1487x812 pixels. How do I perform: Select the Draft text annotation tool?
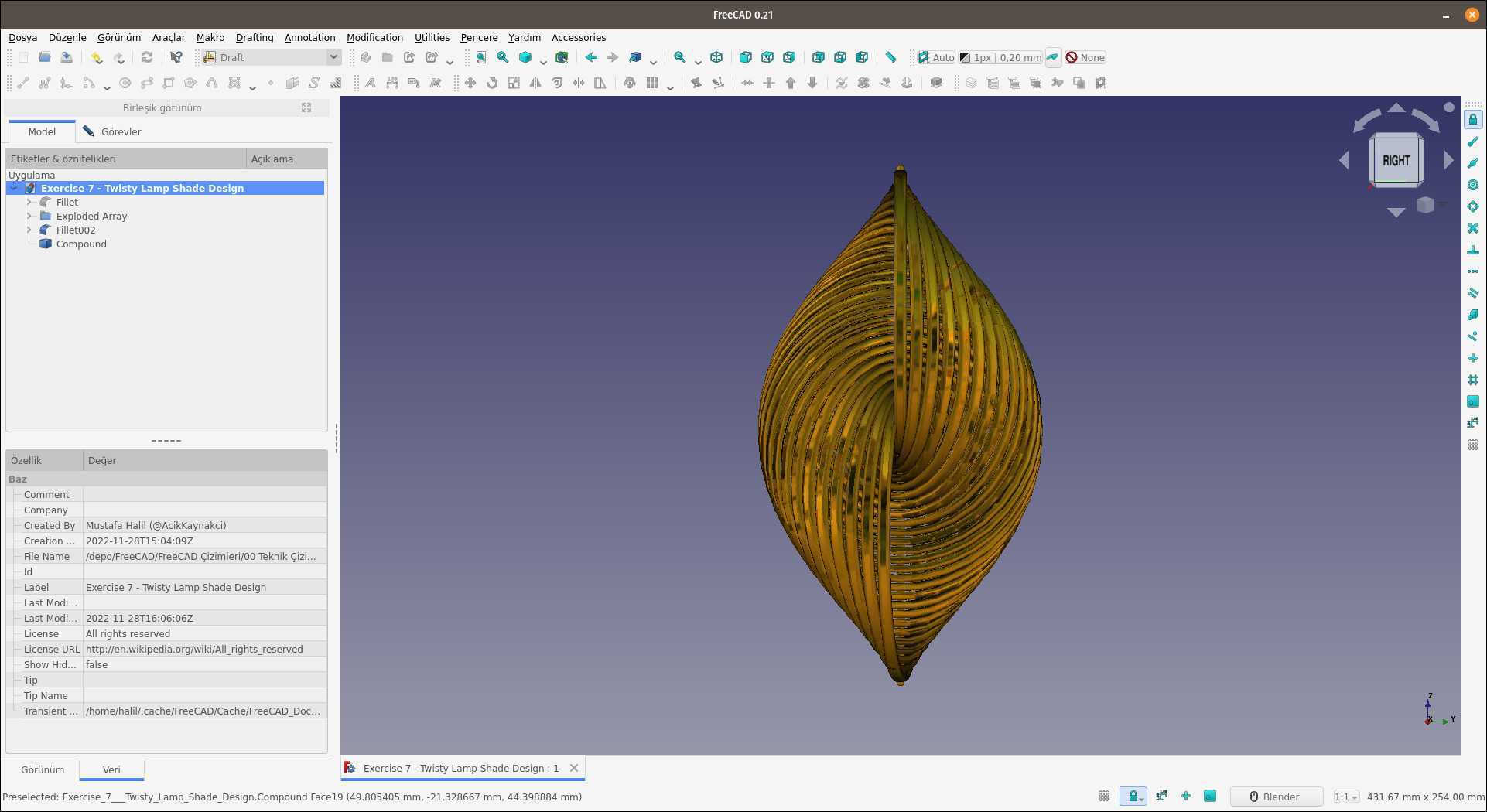point(371,83)
